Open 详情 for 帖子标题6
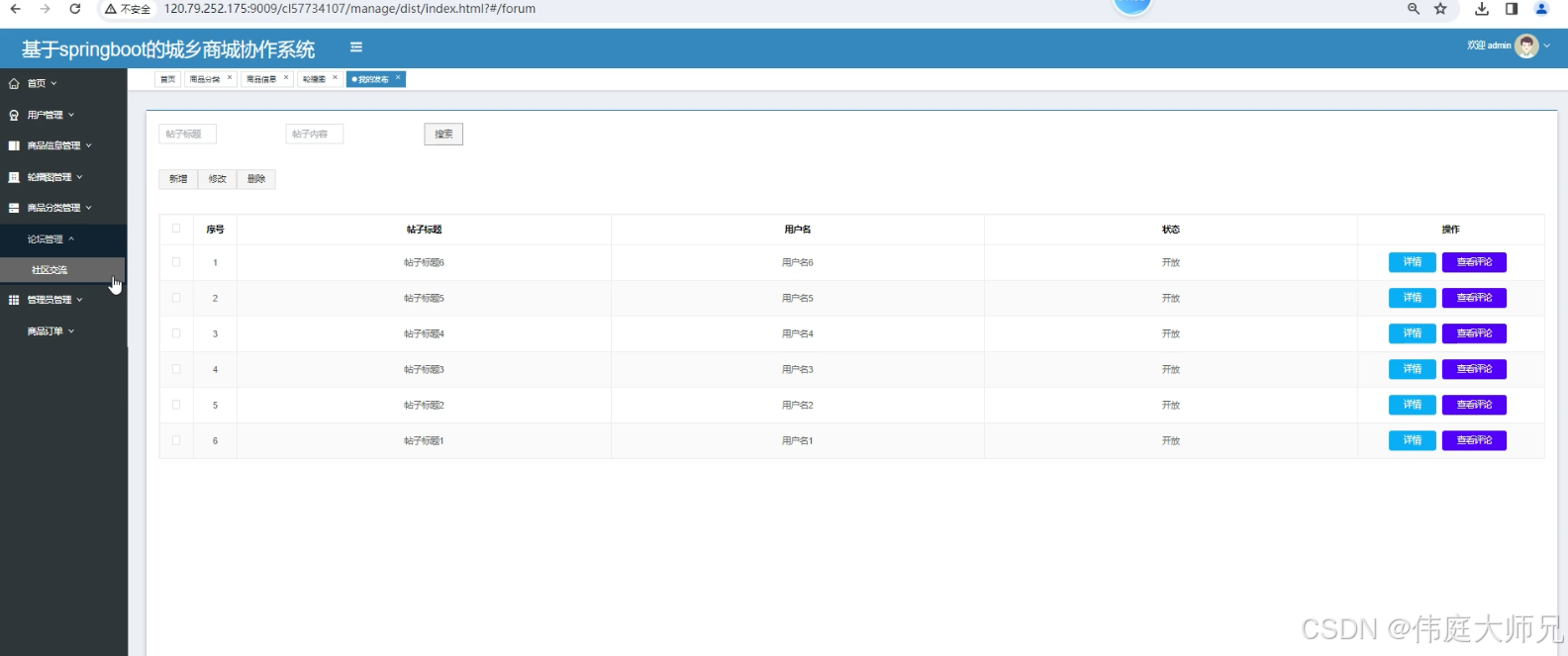The width and height of the screenshot is (1568, 656). coord(1413,262)
